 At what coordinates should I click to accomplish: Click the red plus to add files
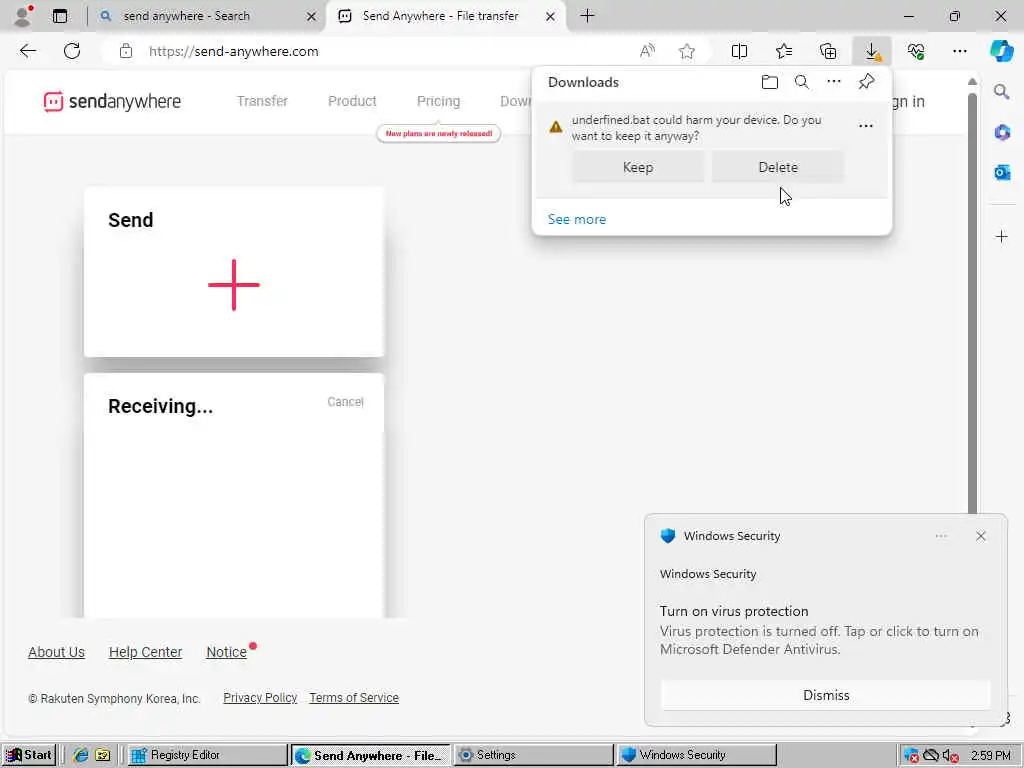pos(234,285)
